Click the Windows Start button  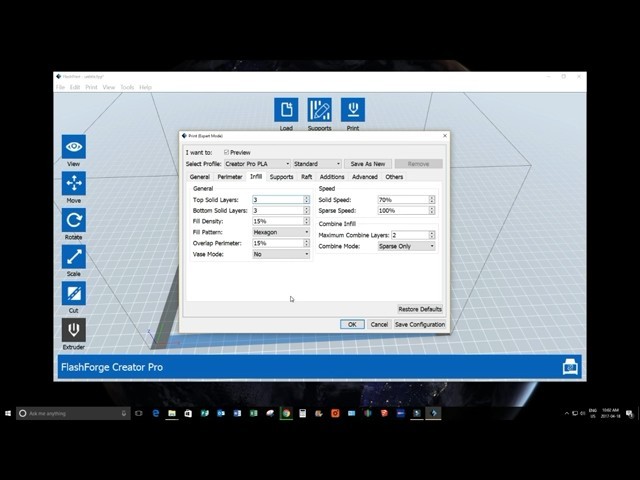click(8, 413)
